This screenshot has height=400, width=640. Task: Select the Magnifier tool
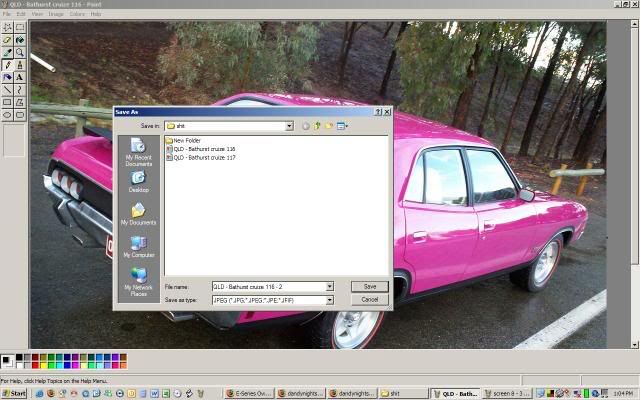click(x=20, y=52)
